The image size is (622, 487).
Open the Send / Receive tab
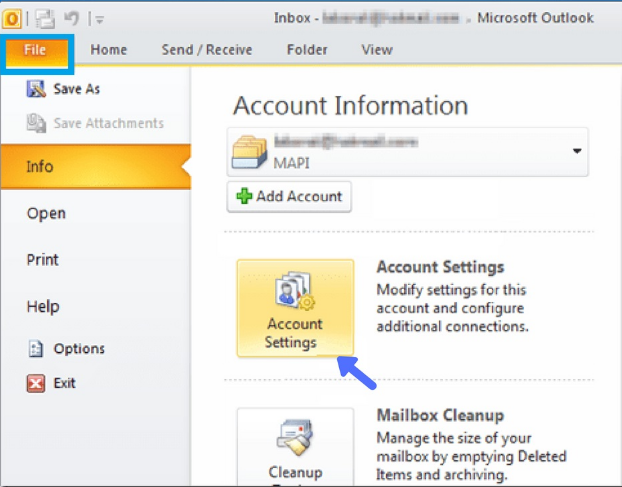[207, 50]
